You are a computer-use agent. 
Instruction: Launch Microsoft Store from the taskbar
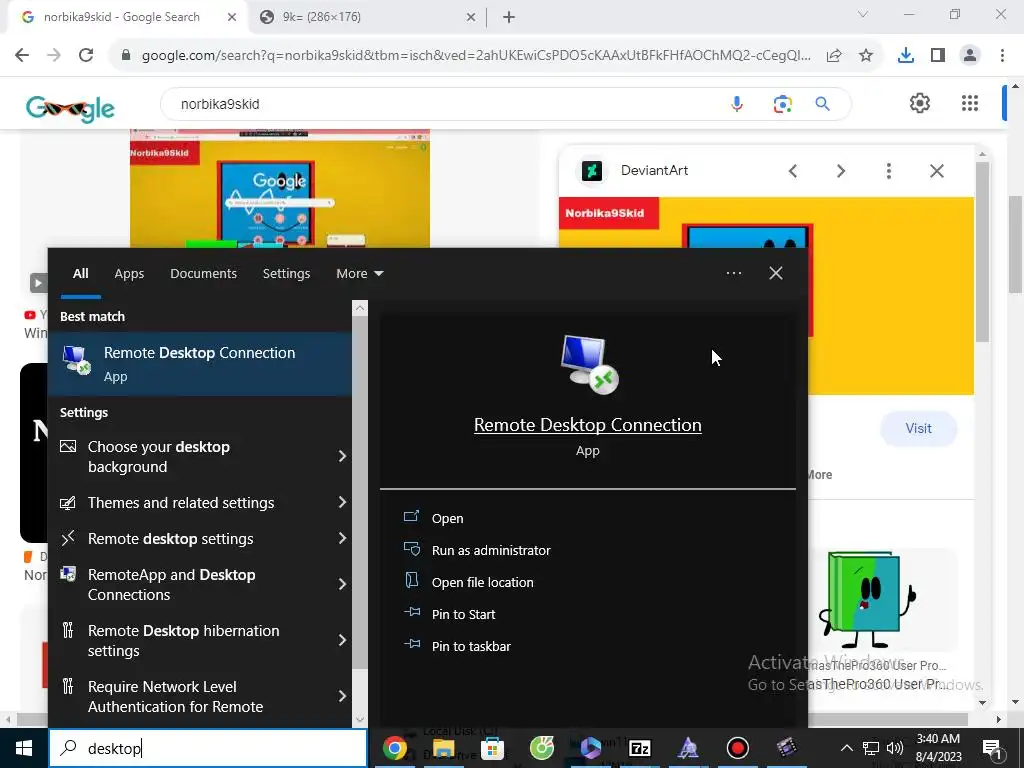pos(492,748)
